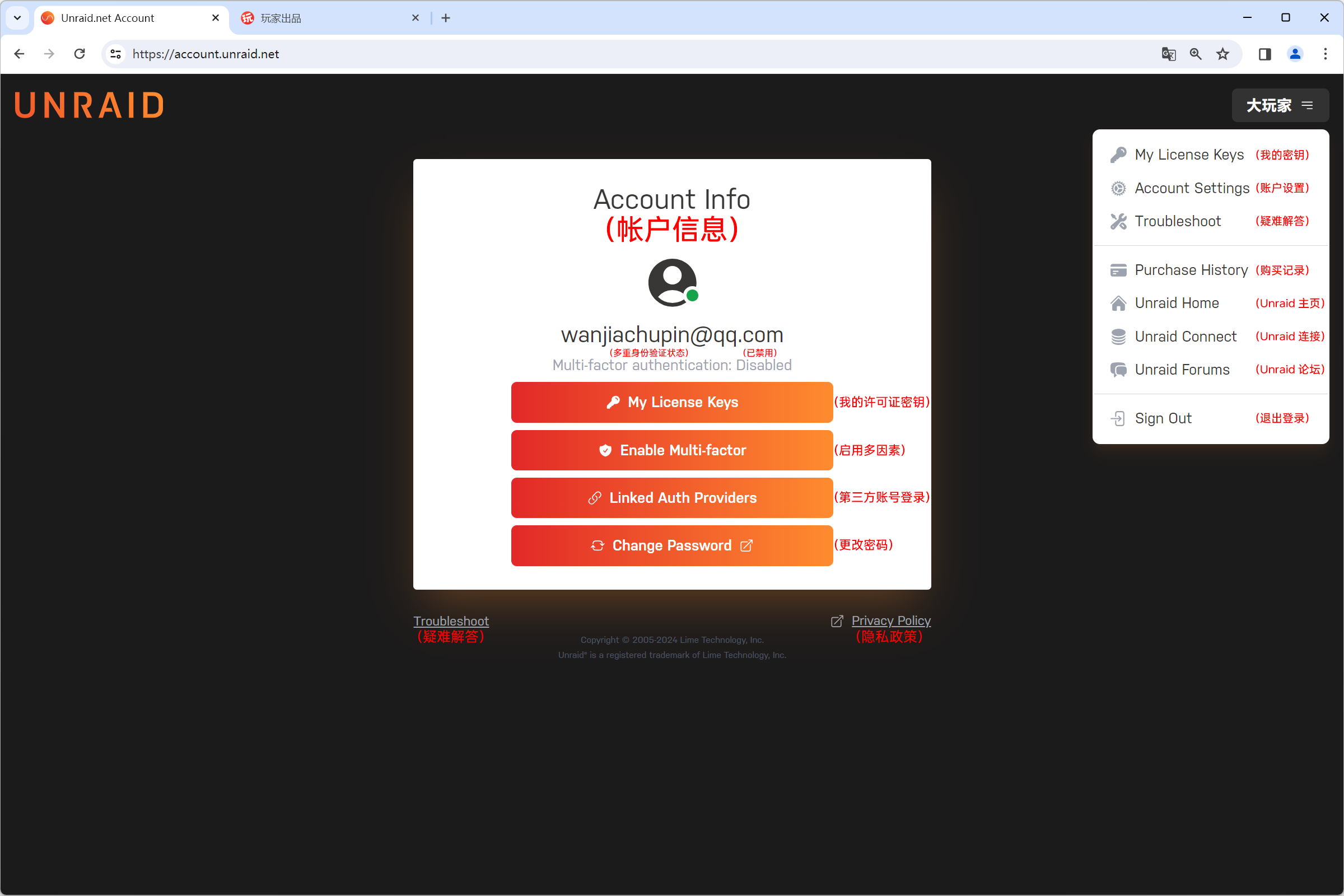This screenshot has width=1344, height=896.
Task: Open Google Translate page icon
Action: tap(1169, 54)
